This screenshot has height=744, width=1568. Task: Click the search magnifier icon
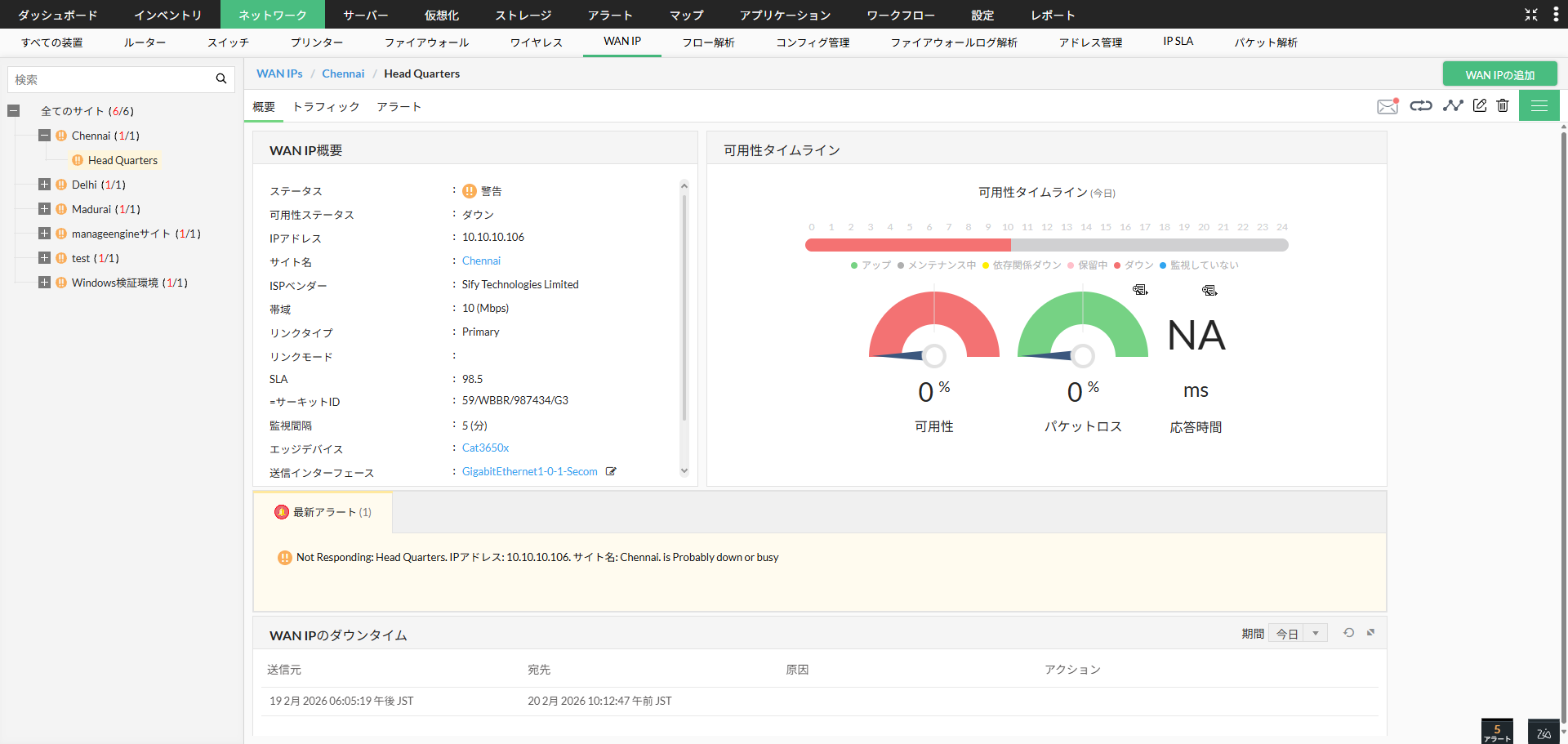point(220,79)
